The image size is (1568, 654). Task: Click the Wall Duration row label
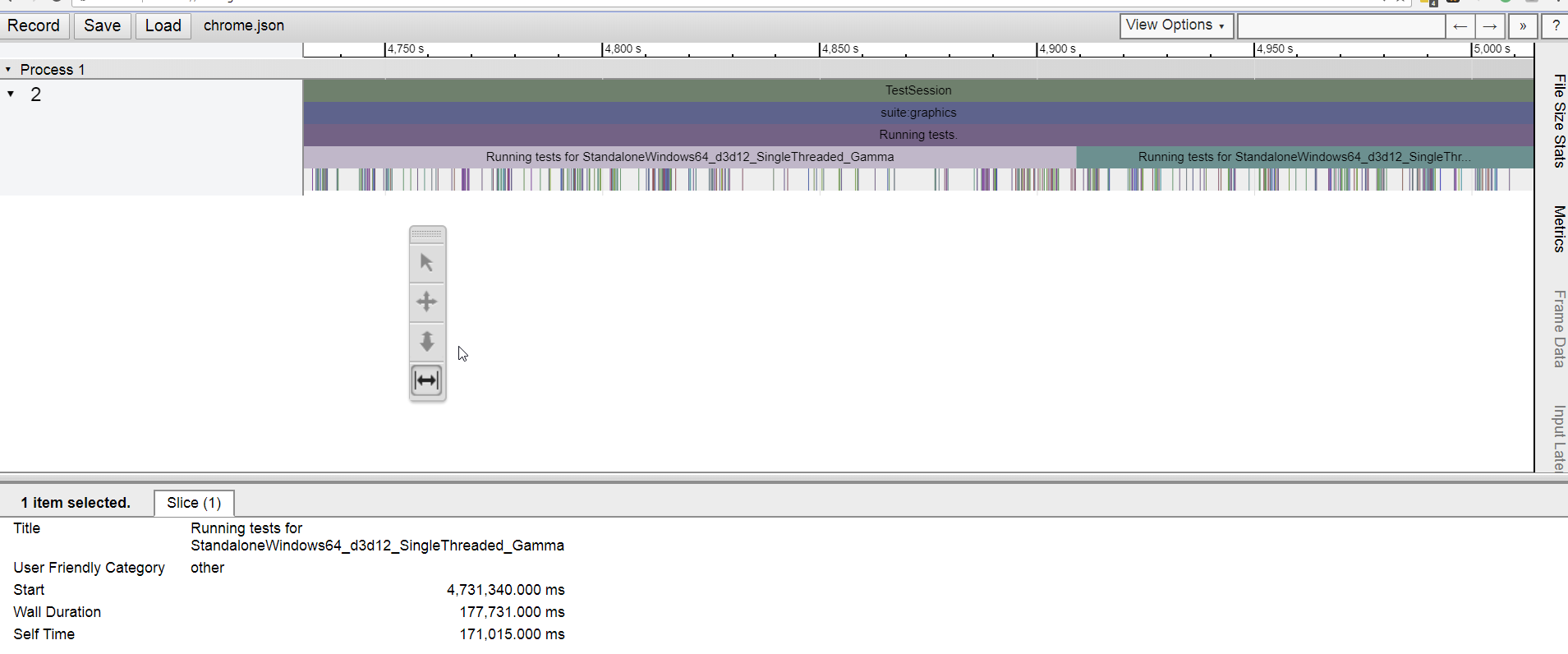pos(57,612)
